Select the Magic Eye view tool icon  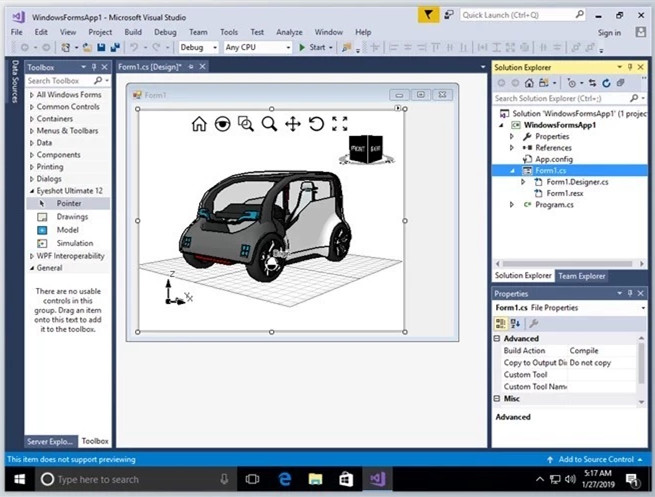222,124
